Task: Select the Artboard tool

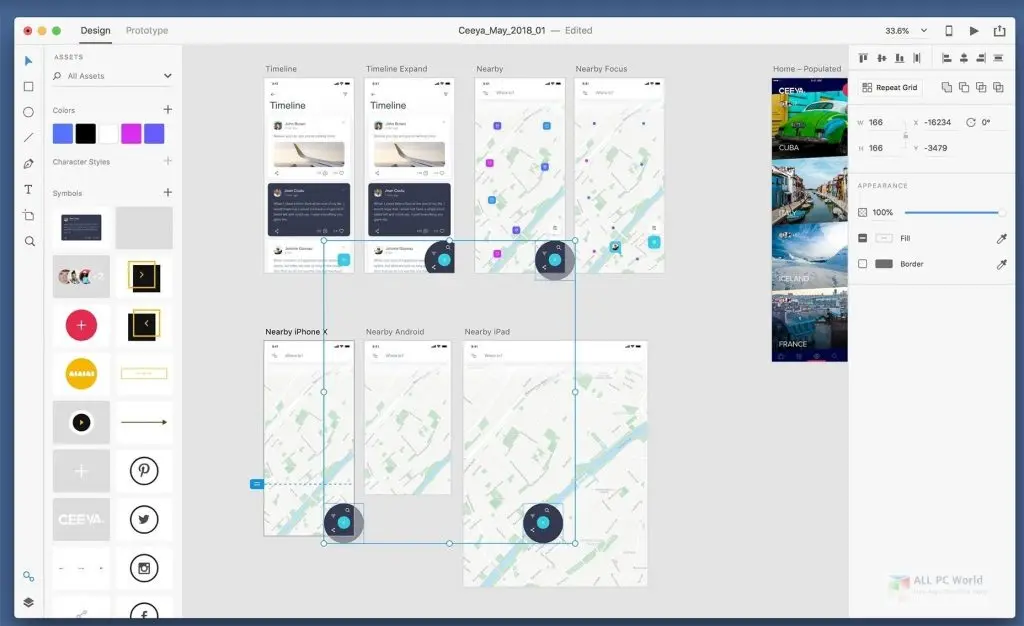Action: 28,216
